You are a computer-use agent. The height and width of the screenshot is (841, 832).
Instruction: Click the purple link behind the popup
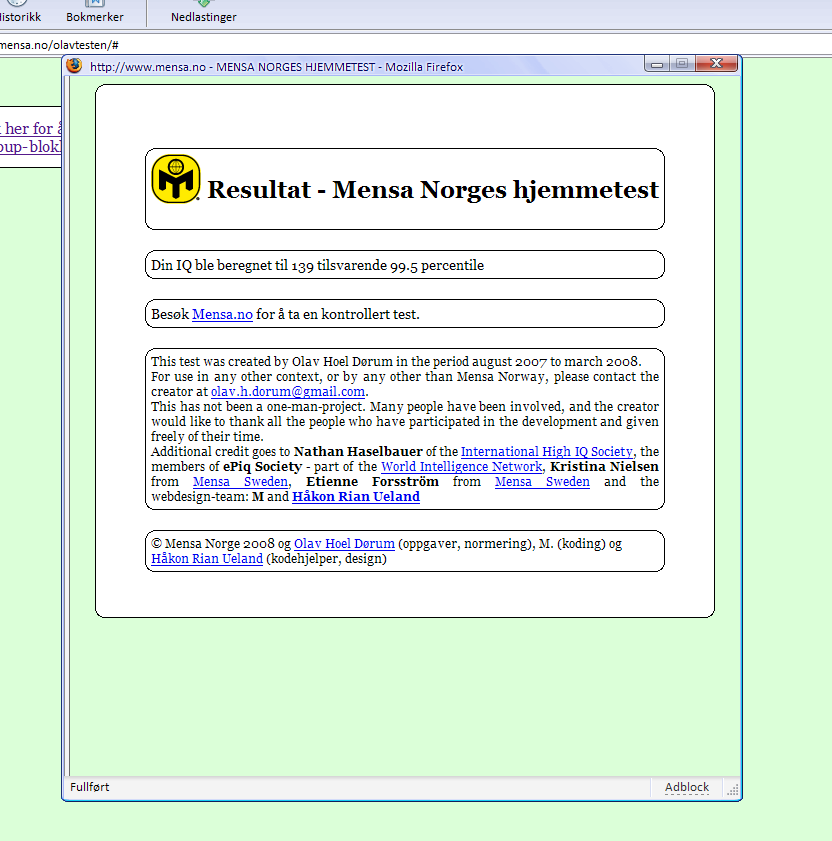click(32, 137)
